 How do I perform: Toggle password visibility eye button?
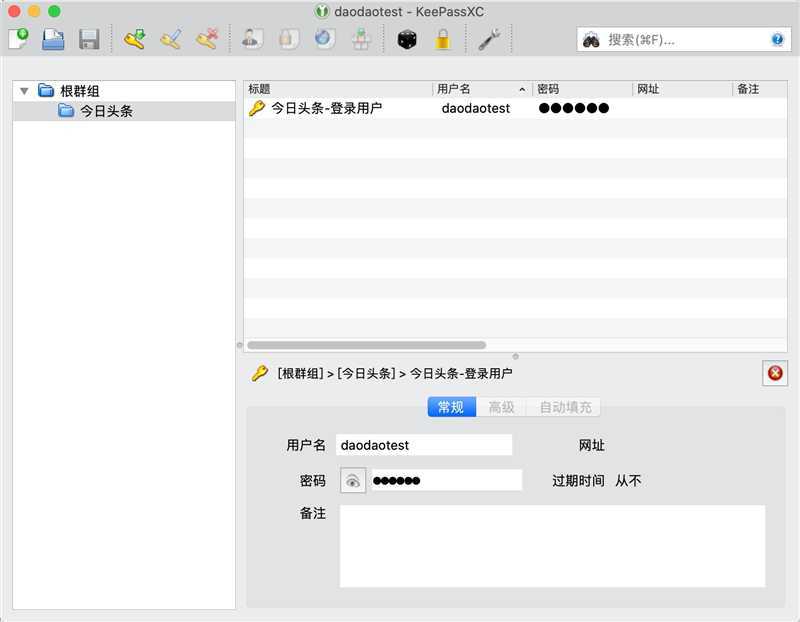[x=353, y=481]
